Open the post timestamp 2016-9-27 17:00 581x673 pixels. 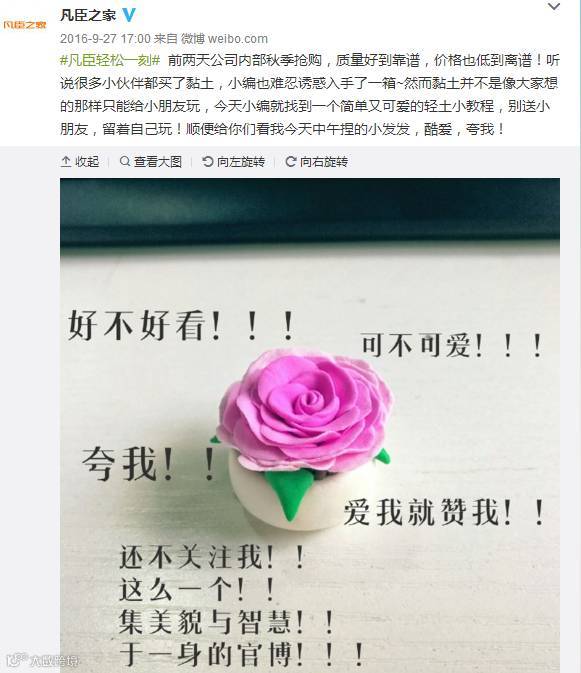(x=105, y=39)
